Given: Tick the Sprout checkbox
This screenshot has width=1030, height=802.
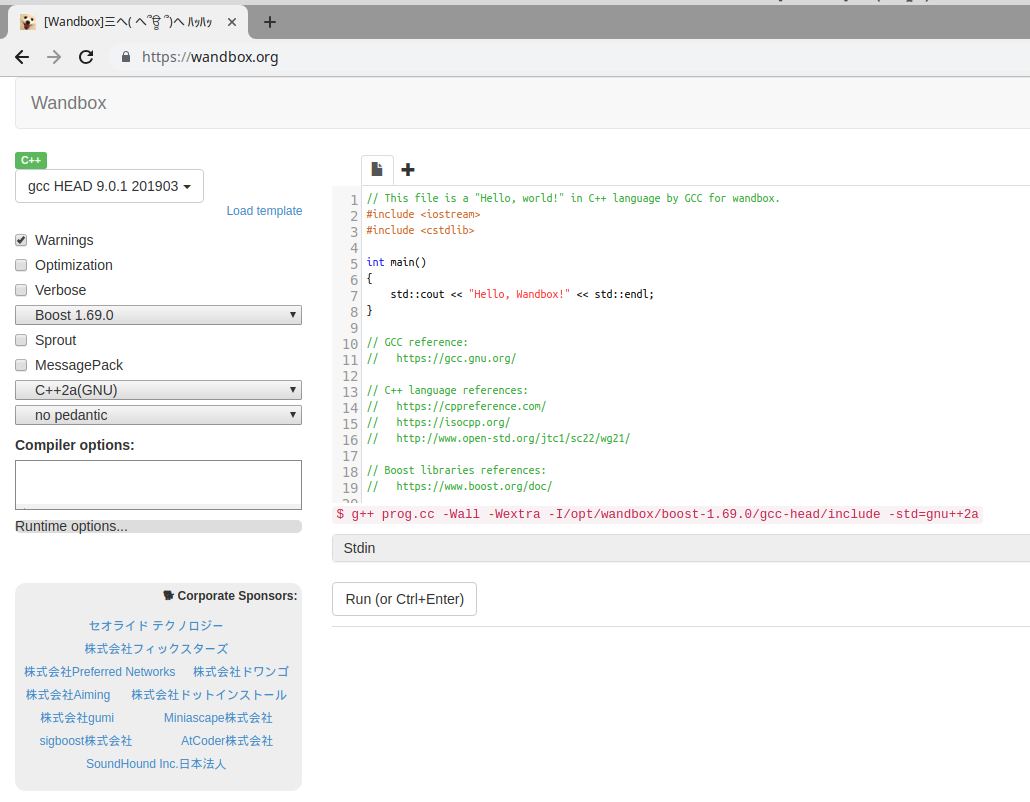Looking at the screenshot, I should (21, 340).
